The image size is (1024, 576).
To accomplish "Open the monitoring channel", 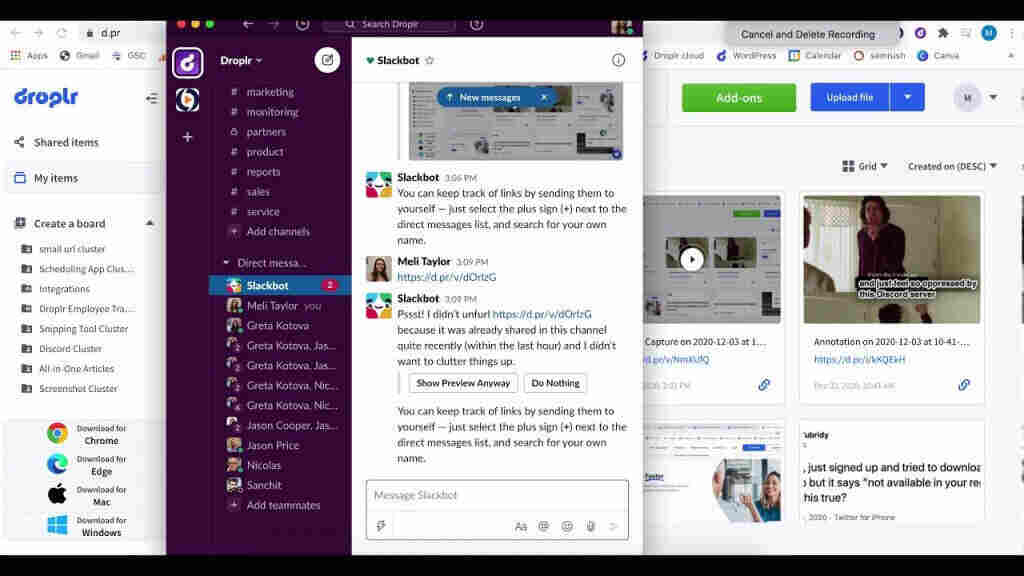I will coord(272,112).
